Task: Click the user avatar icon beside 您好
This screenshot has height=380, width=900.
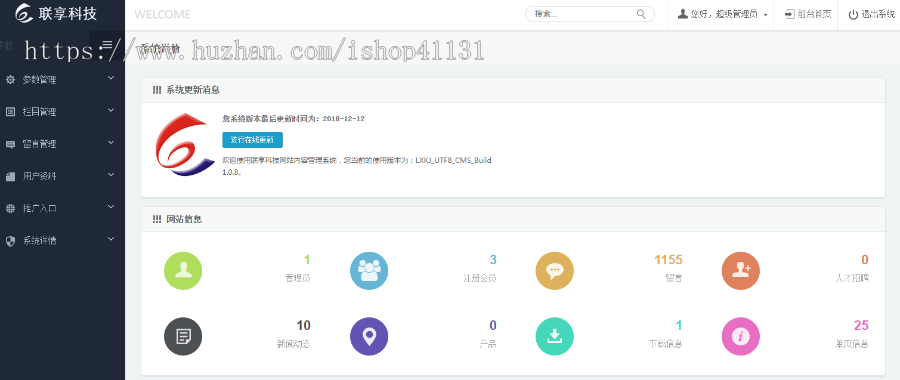Action: (x=682, y=14)
